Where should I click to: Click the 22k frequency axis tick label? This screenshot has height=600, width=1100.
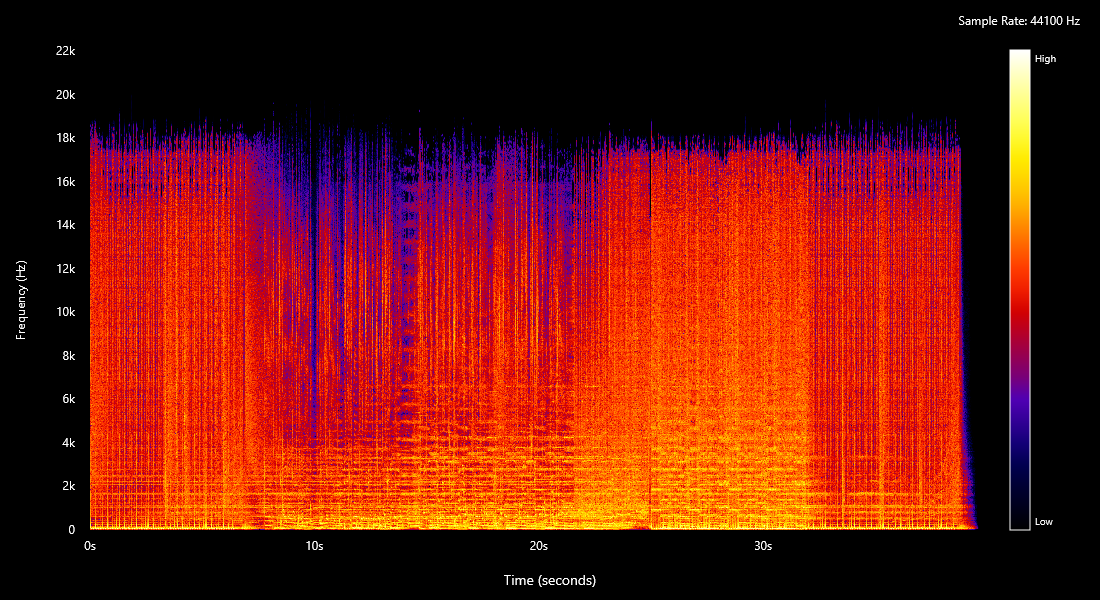pyautogui.click(x=66, y=51)
